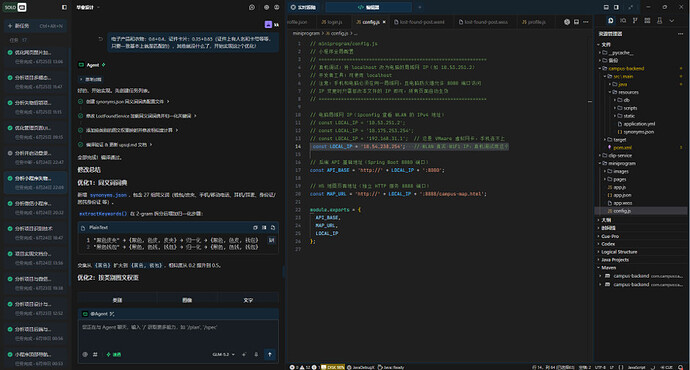Click the compass icon in editor toolbar

click(x=567, y=22)
